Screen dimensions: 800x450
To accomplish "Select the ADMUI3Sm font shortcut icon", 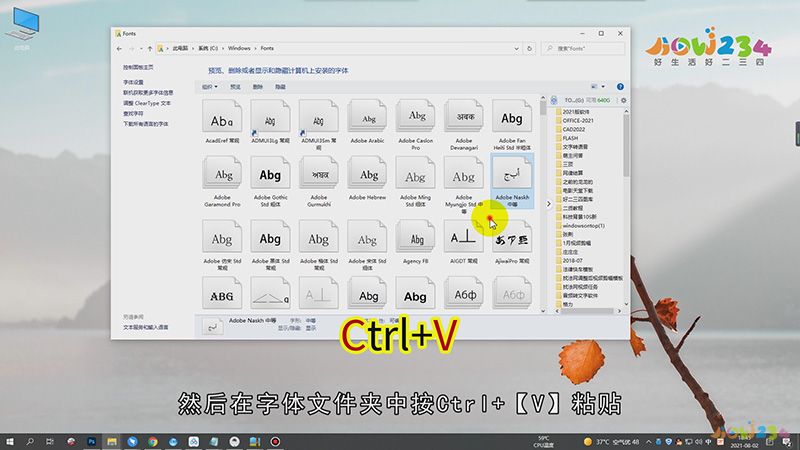I will pos(318,117).
